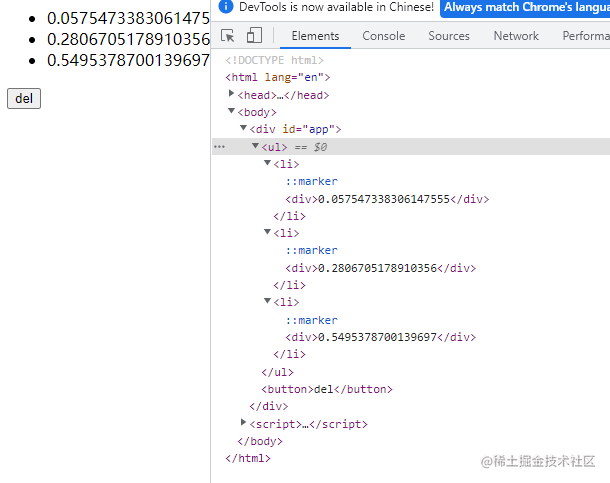Collapse the third li node
Screen dimensions: 610x483
coord(267,301)
